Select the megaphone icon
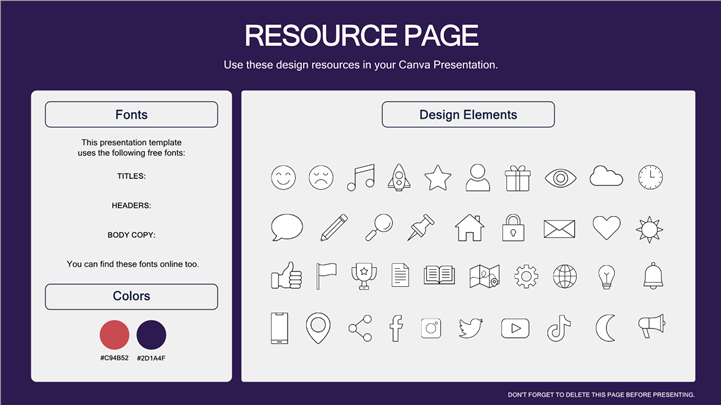 click(651, 325)
